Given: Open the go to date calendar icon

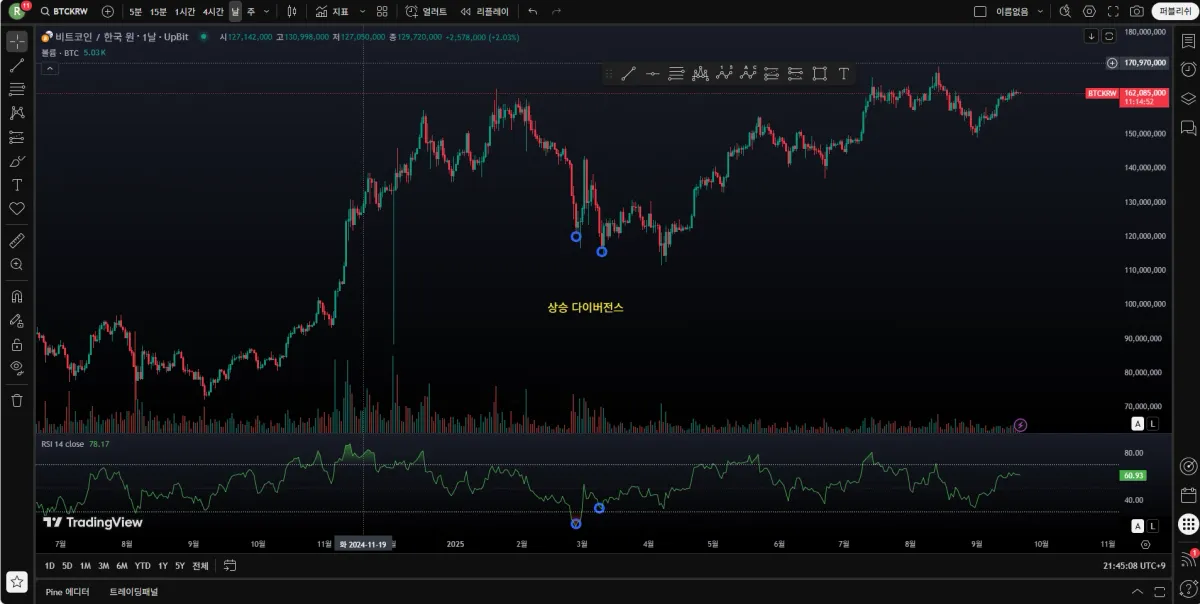Looking at the screenshot, I should point(230,566).
